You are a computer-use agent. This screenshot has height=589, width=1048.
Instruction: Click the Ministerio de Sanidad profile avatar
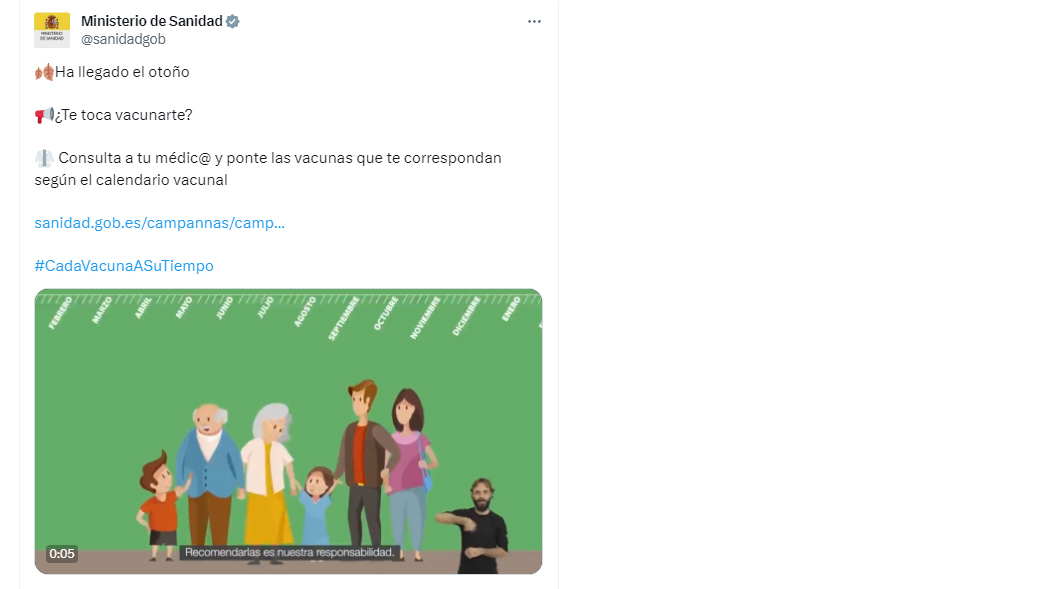[52, 30]
